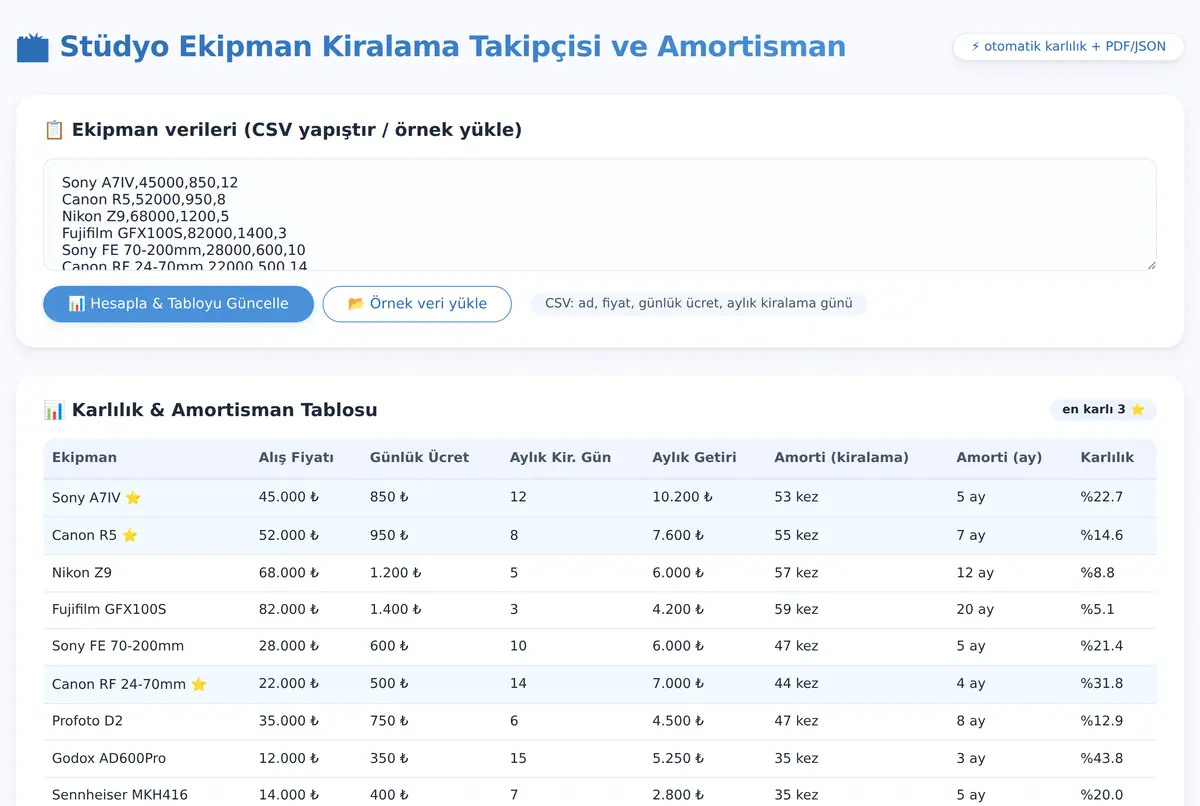Click the 20 ay amortization cell
1200x806 pixels.
coord(975,609)
